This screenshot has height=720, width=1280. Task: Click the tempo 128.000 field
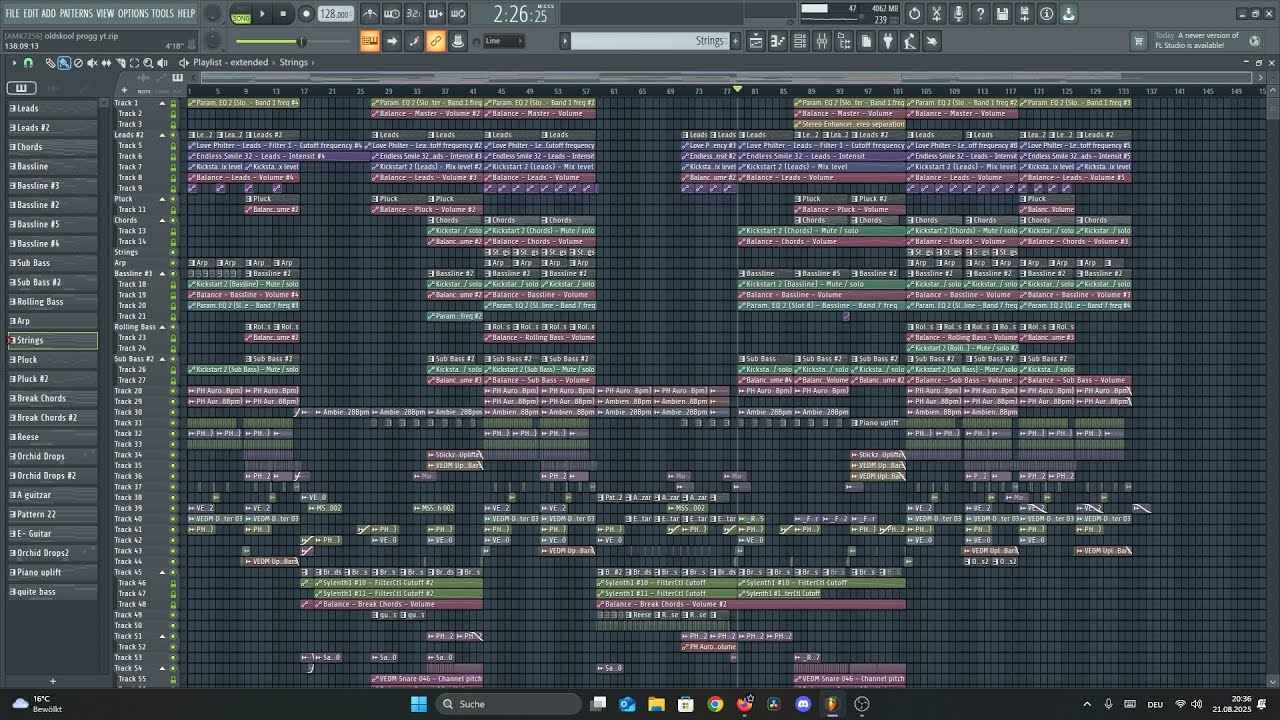[x=335, y=14]
